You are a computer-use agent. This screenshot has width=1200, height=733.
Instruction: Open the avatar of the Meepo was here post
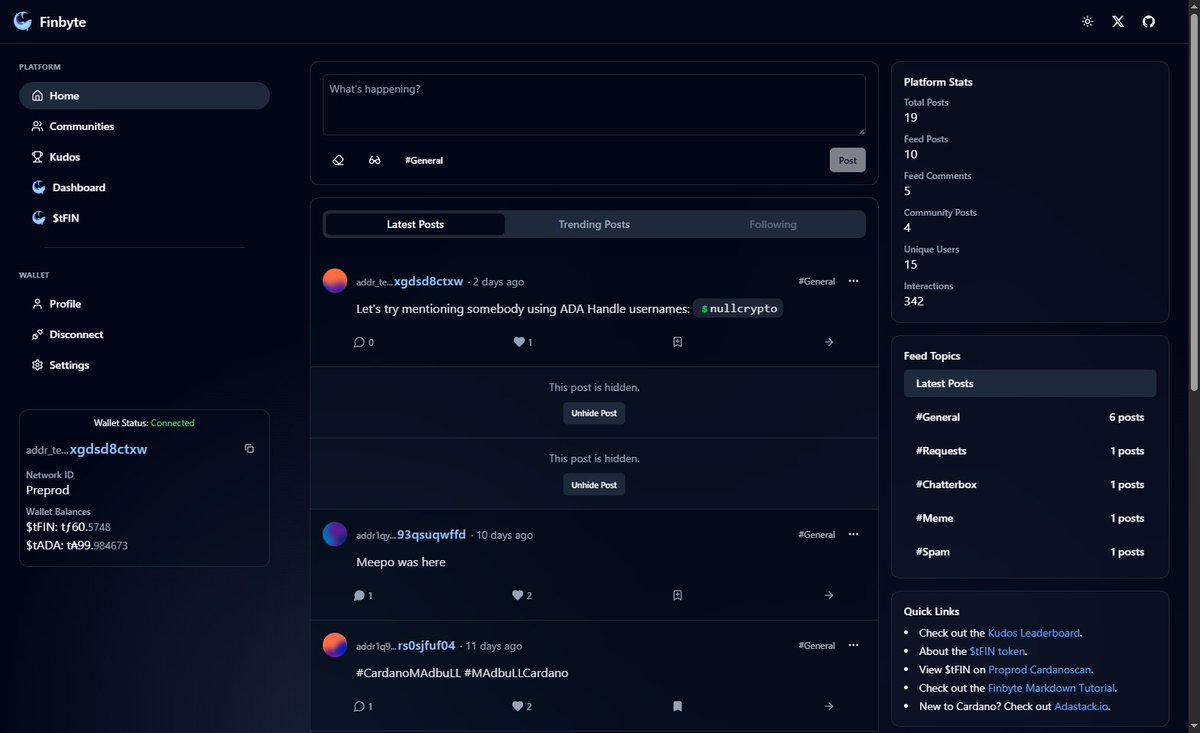click(x=335, y=534)
